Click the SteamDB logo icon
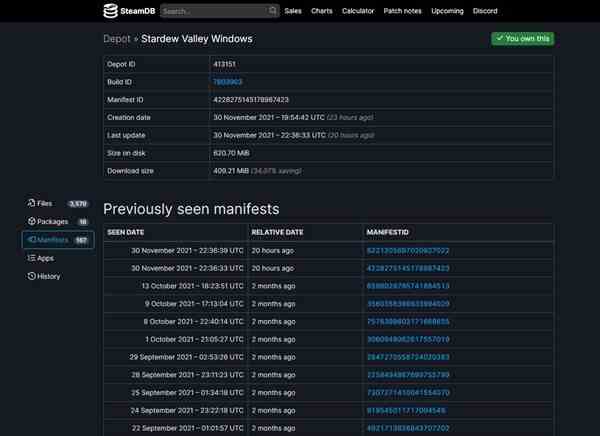600x436 pixels. [x=110, y=11]
